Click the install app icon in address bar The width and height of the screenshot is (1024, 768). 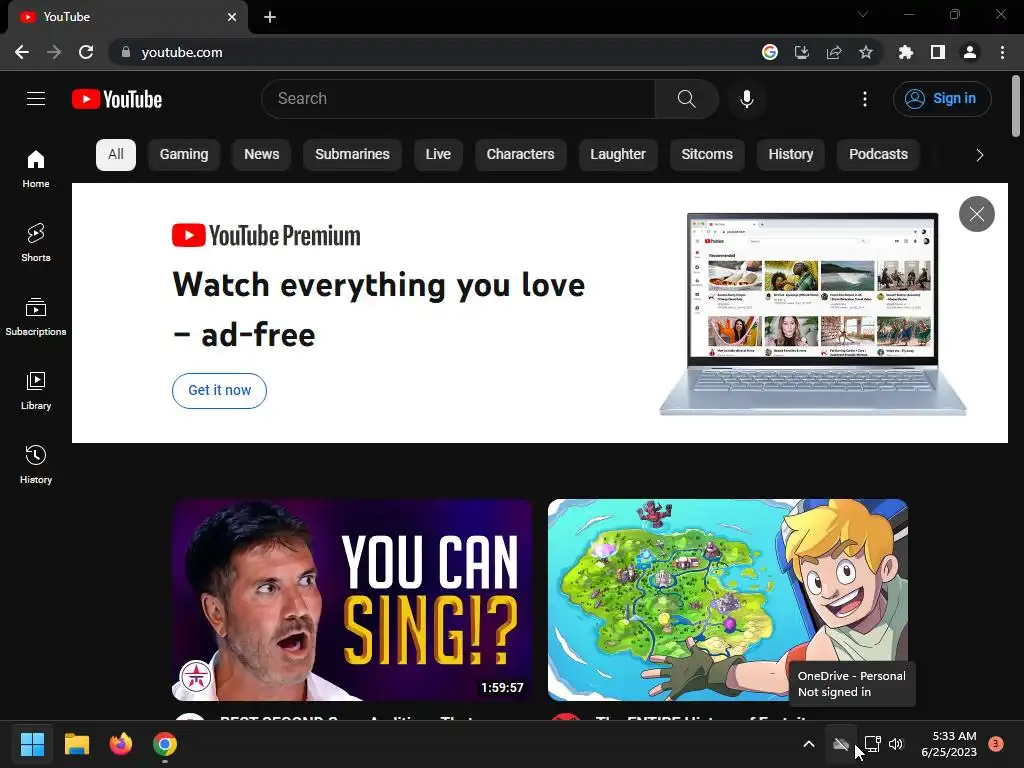[802, 52]
